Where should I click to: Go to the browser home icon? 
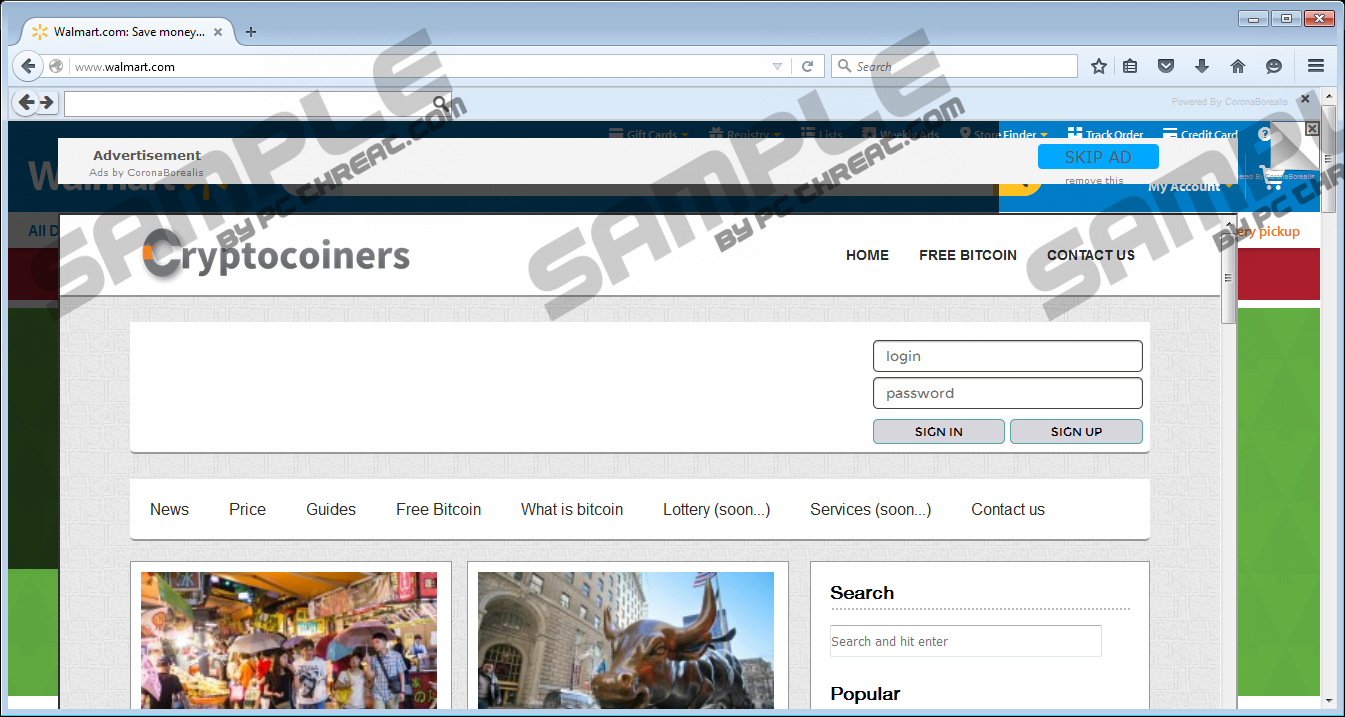coord(1238,66)
